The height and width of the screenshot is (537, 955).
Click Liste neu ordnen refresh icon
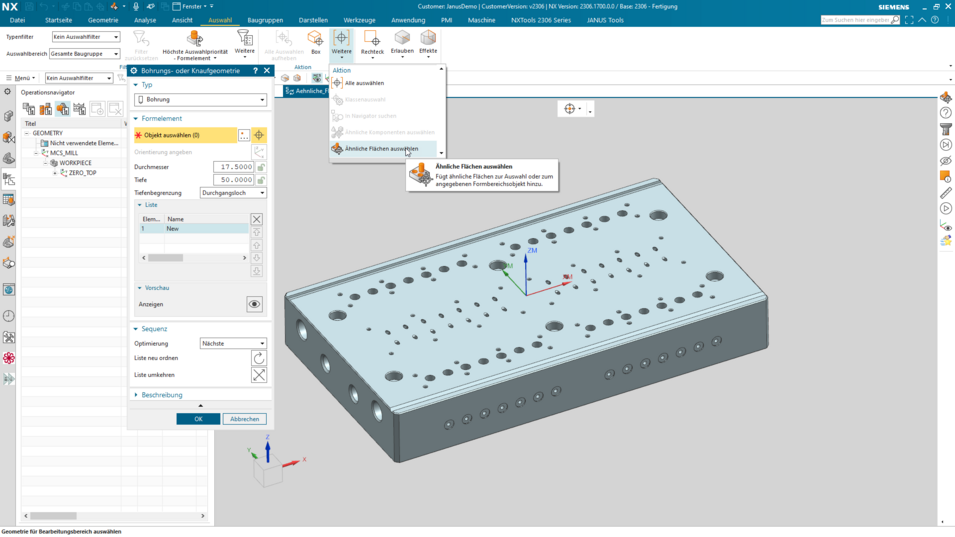pos(259,358)
